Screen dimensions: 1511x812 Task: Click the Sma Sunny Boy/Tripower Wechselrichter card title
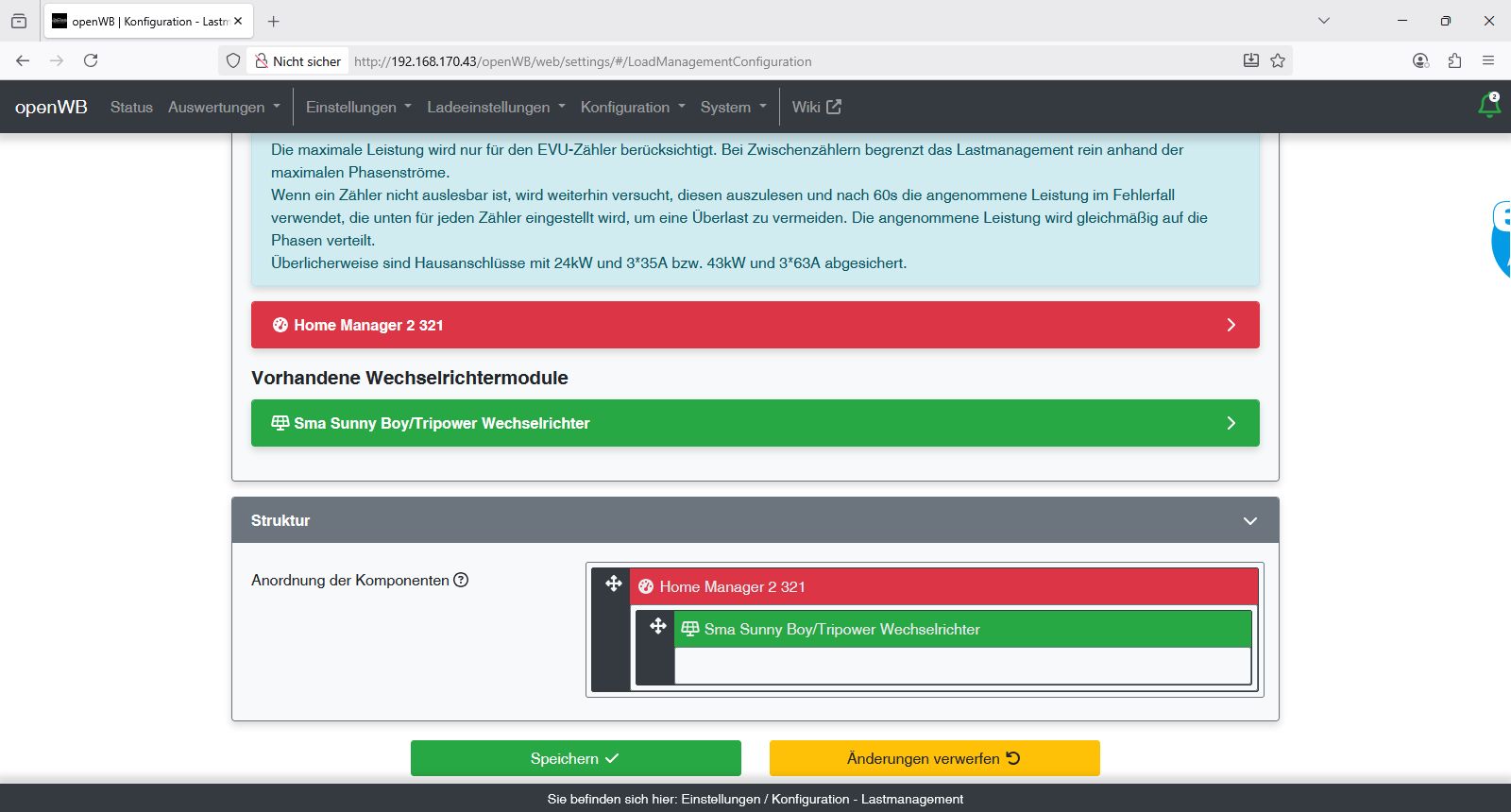click(442, 423)
